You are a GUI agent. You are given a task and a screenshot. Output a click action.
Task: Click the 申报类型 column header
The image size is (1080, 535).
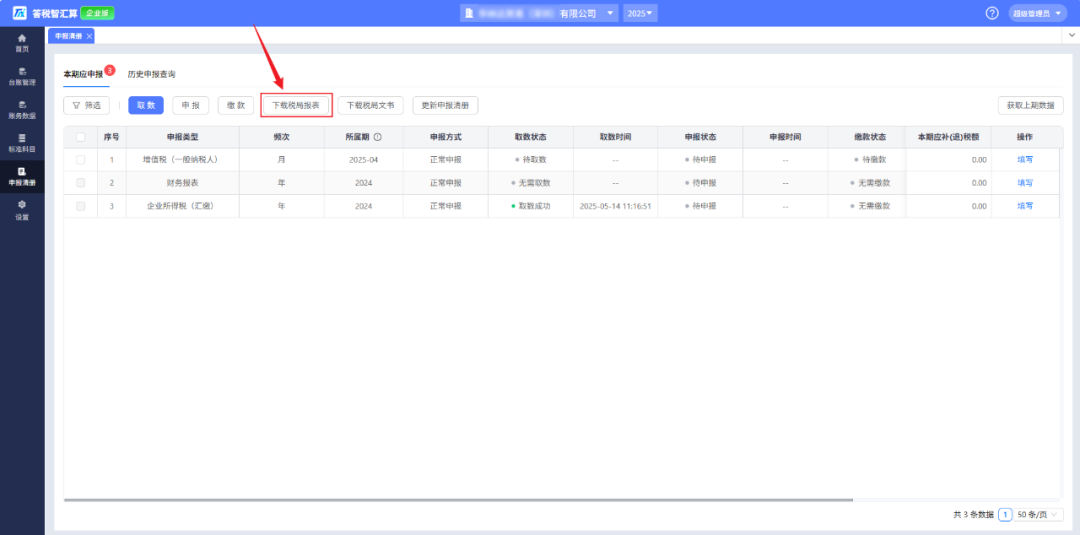[x=183, y=137]
